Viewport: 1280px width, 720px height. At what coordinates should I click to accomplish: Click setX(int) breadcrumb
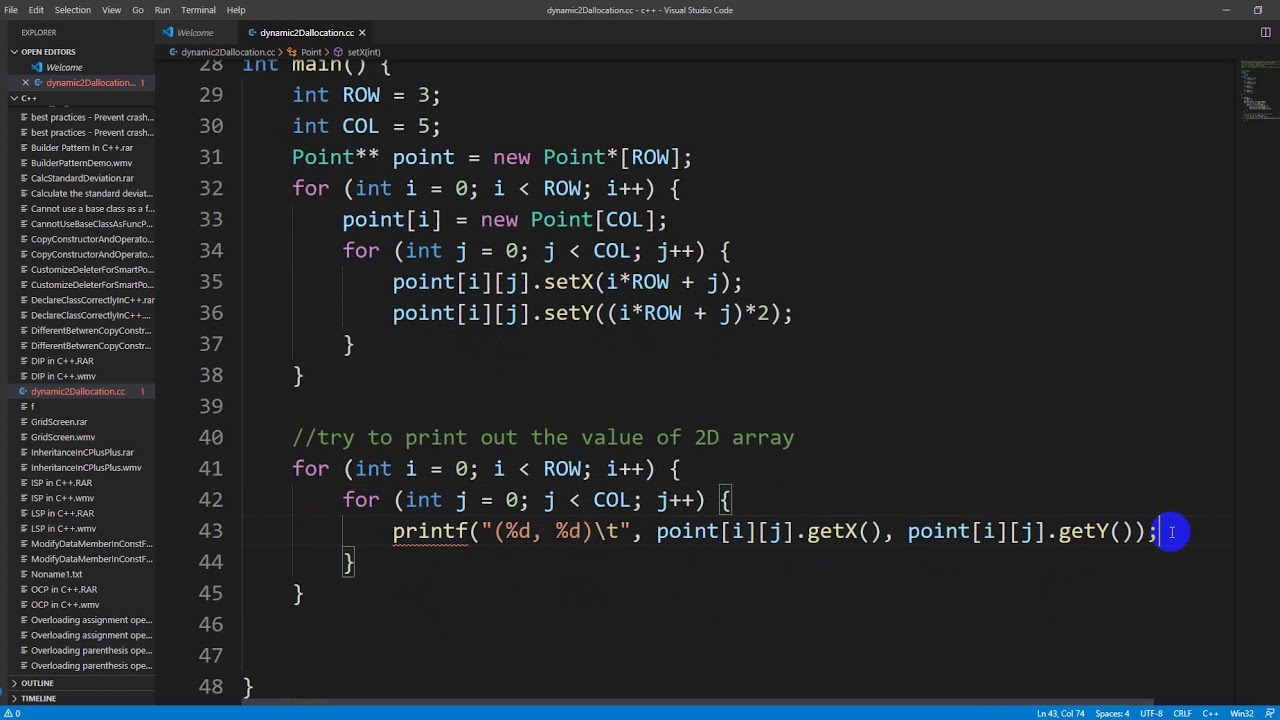pyautogui.click(x=364, y=52)
